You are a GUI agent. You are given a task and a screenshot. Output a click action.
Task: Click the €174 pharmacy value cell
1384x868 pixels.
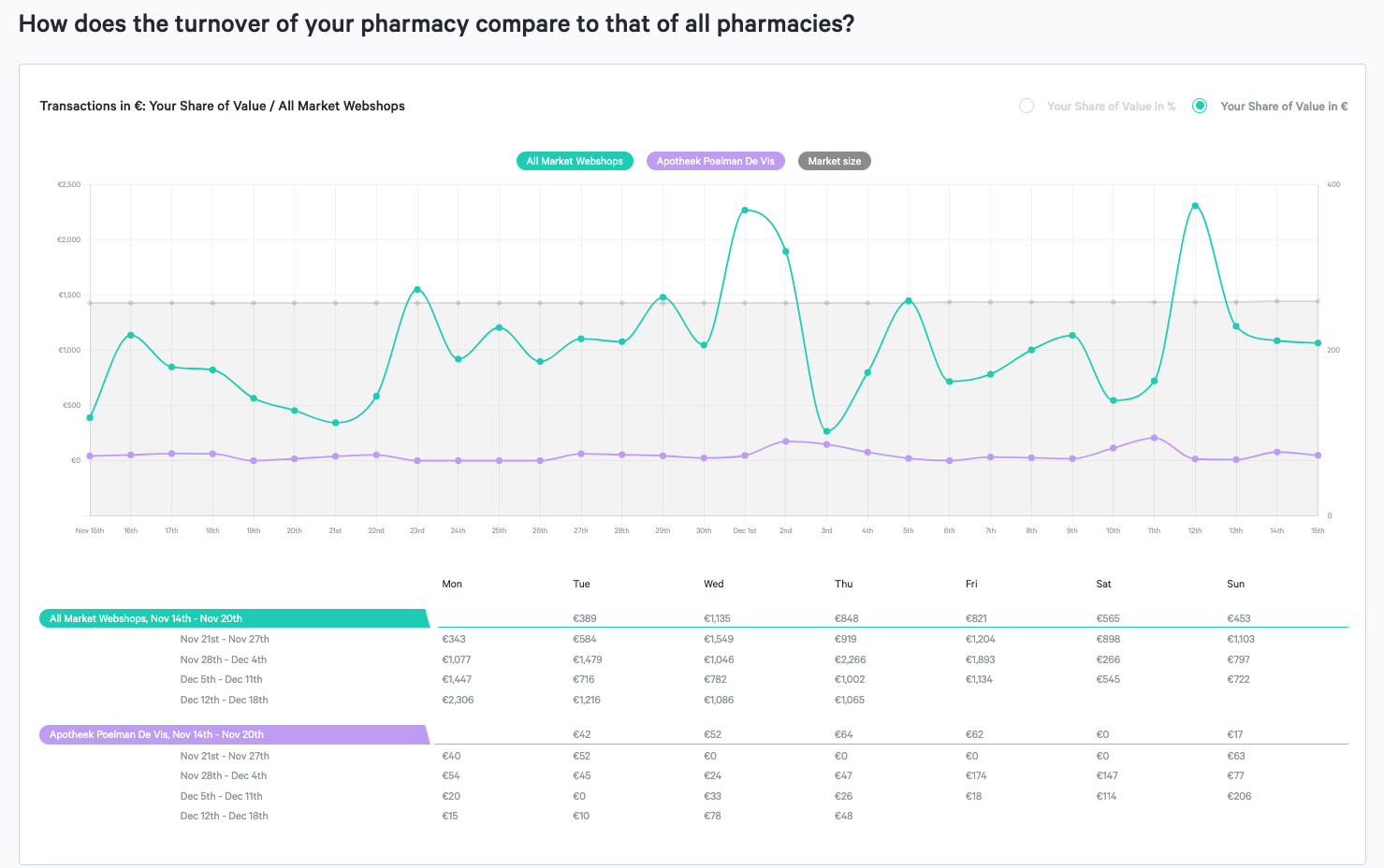point(977,775)
